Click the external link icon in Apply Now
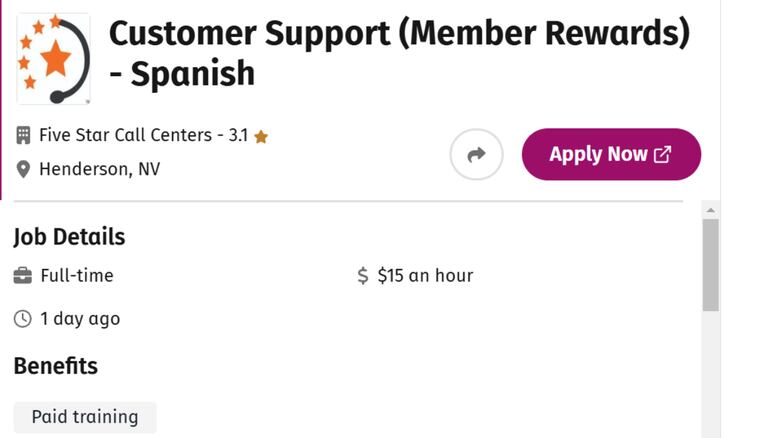 tap(663, 154)
